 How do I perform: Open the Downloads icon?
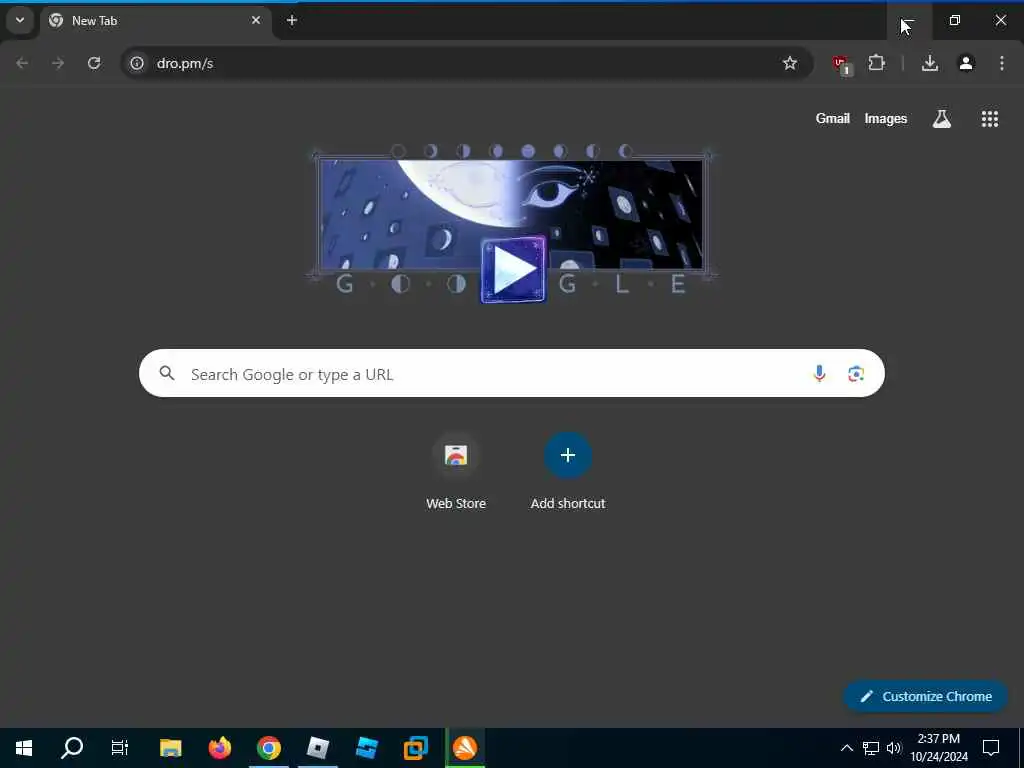pyautogui.click(x=930, y=63)
